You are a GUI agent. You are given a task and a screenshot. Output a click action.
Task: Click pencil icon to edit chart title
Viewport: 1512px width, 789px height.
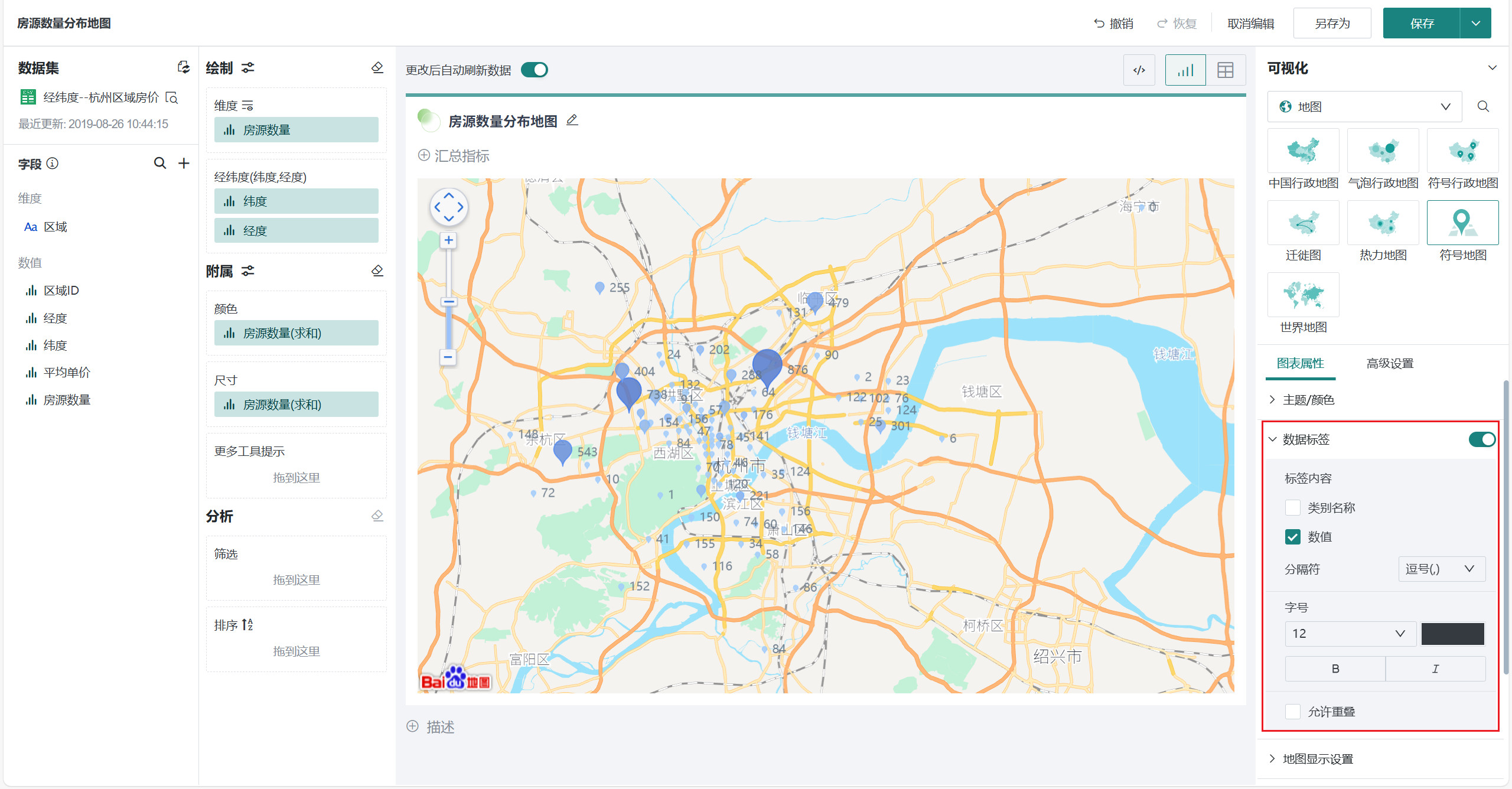pyautogui.click(x=572, y=120)
